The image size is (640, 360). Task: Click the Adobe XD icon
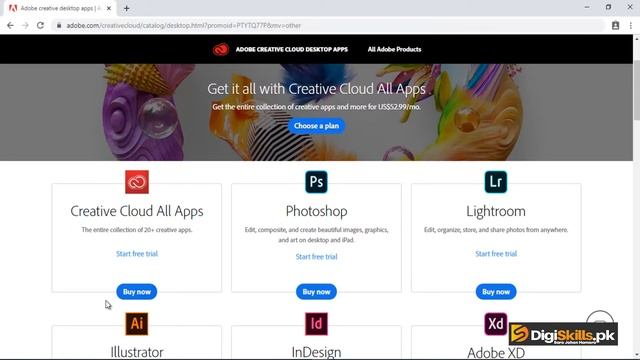pos(496,324)
